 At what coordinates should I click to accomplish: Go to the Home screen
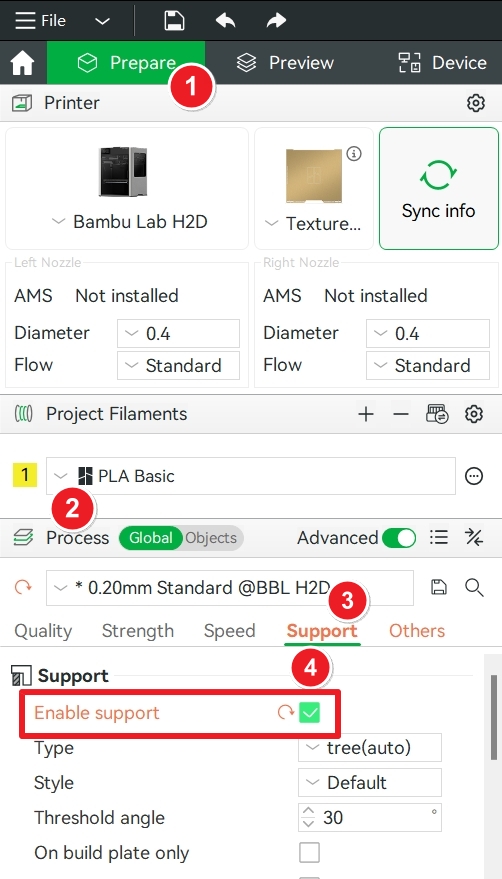click(22, 63)
